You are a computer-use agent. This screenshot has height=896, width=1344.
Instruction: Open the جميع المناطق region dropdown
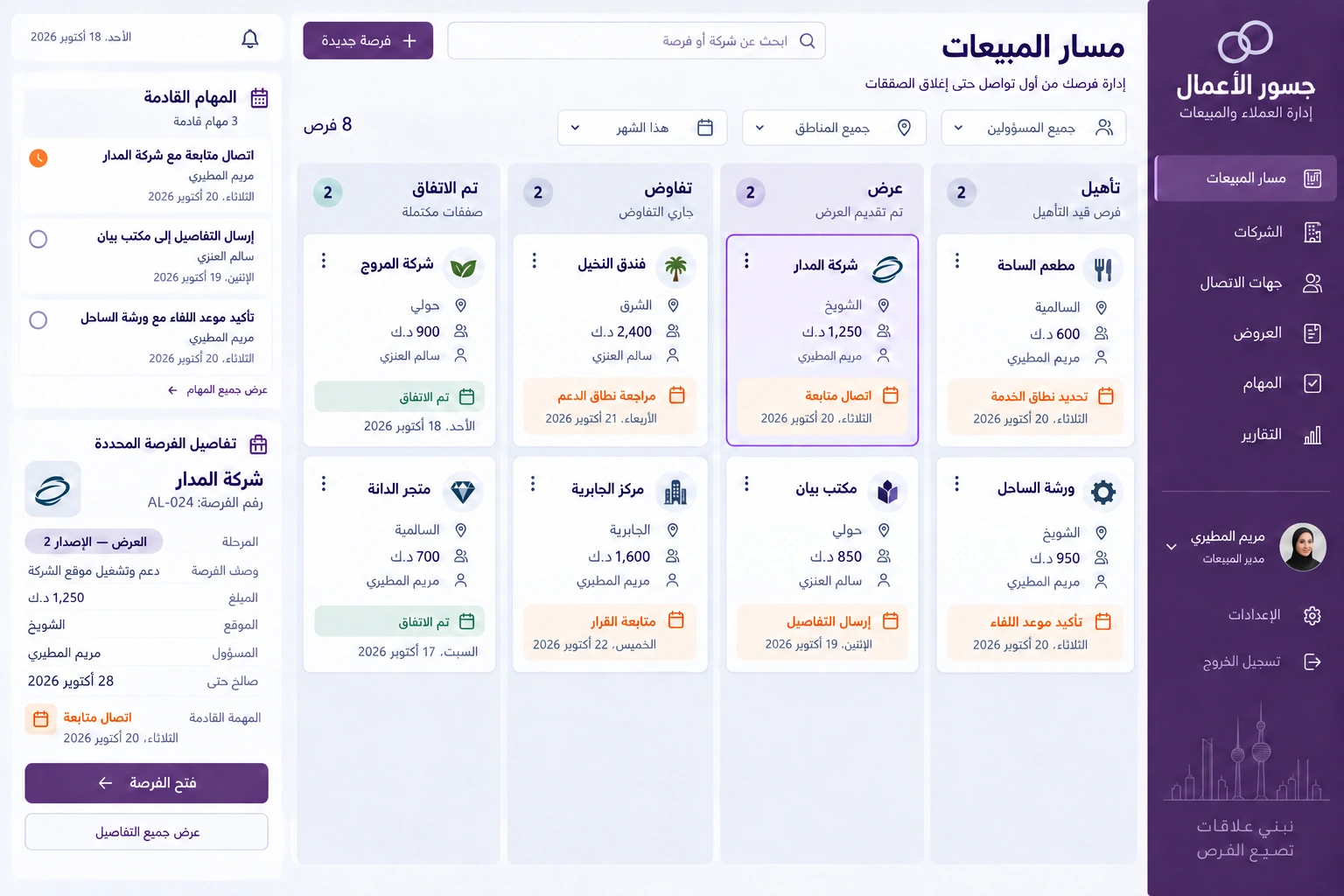(832, 128)
